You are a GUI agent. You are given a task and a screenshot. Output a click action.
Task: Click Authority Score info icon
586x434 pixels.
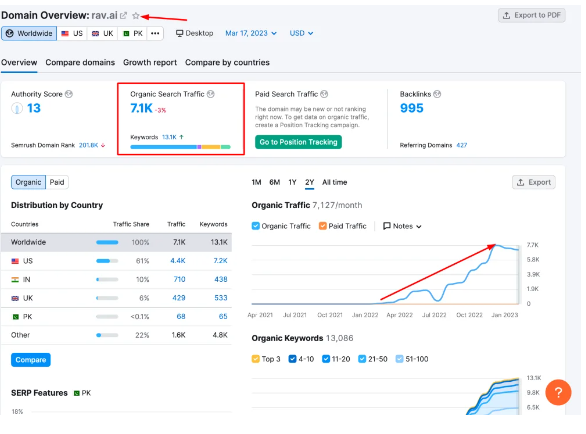tap(69, 94)
